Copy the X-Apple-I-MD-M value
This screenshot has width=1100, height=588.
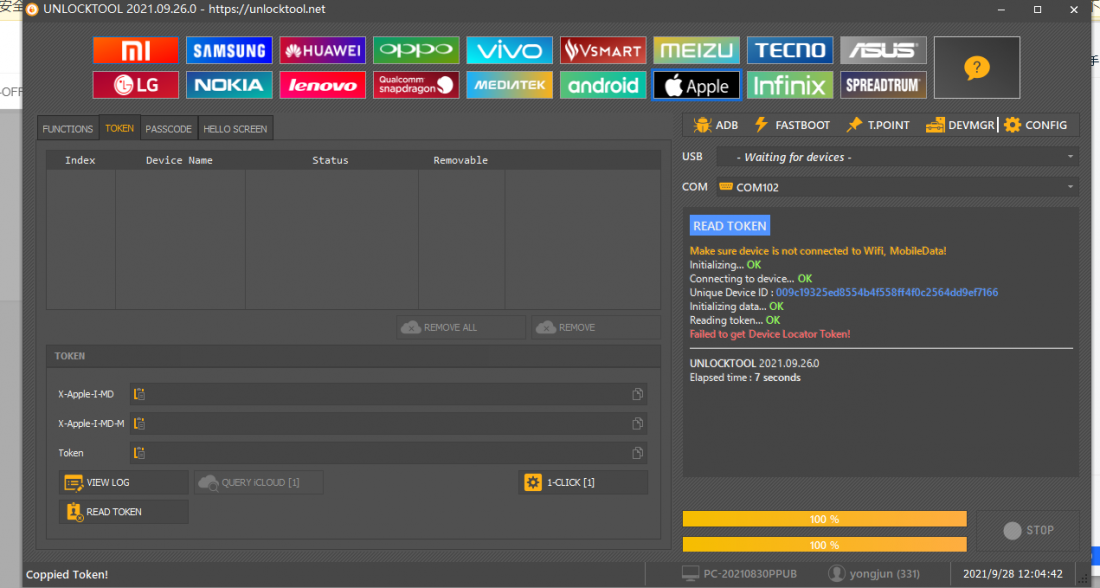[x=637, y=423]
